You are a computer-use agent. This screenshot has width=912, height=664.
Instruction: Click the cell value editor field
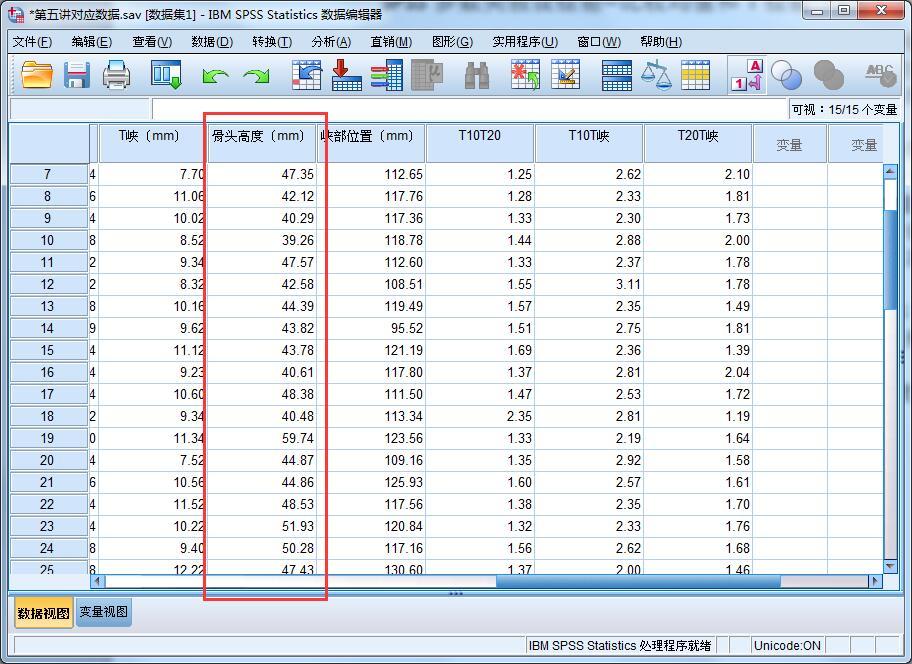(x=468, y=109)
